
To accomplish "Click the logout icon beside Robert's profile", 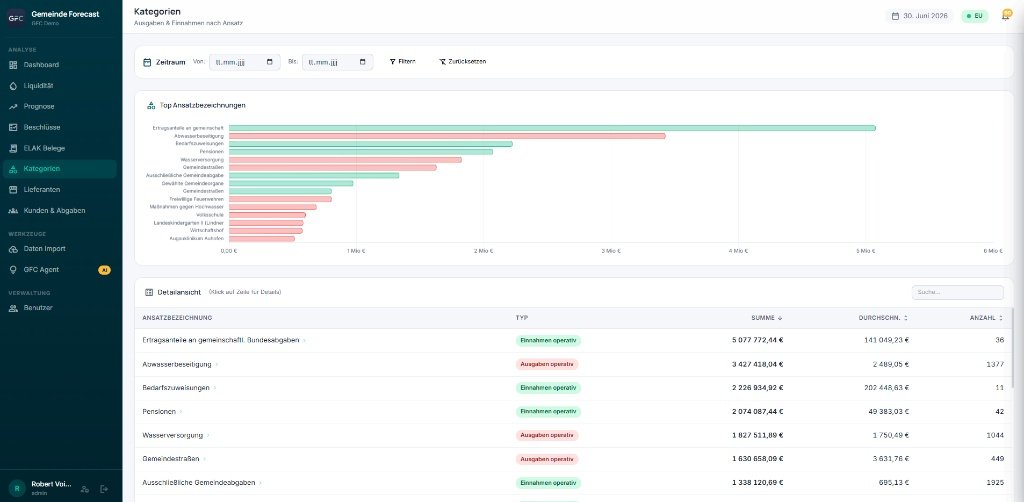I will tap(104, 488).
